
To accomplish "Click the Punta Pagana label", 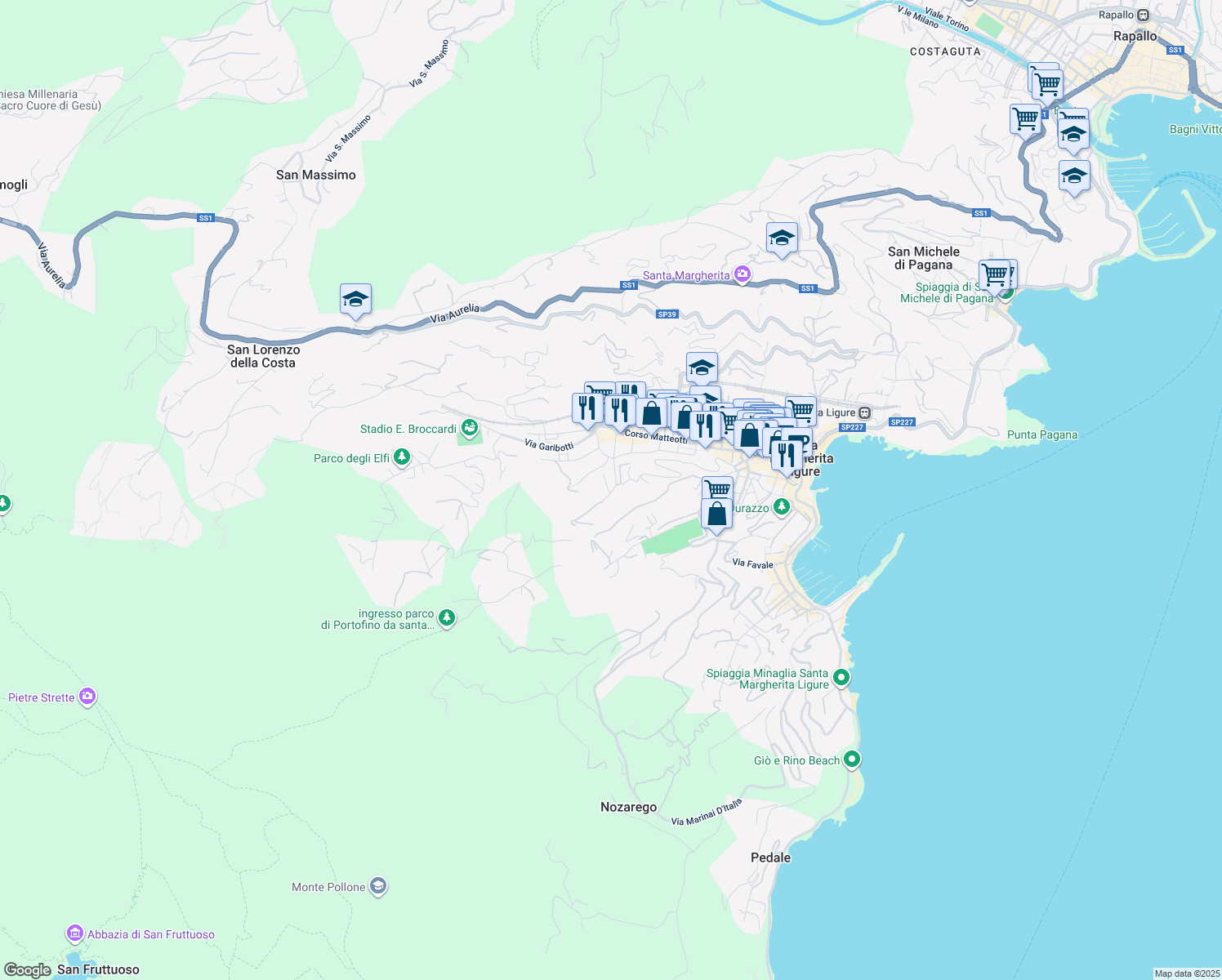I will coord(1041,434).
